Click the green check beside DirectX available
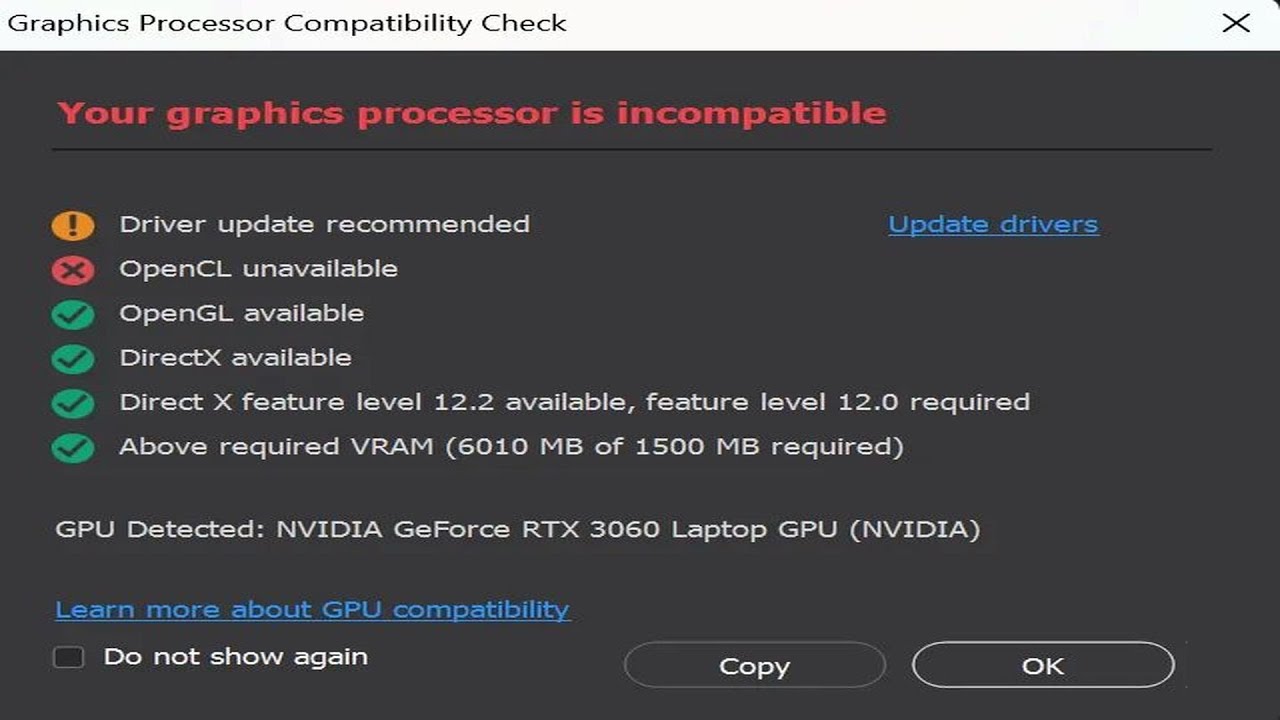The height and width of the screenshot is (720, 1280). [73, 358]
